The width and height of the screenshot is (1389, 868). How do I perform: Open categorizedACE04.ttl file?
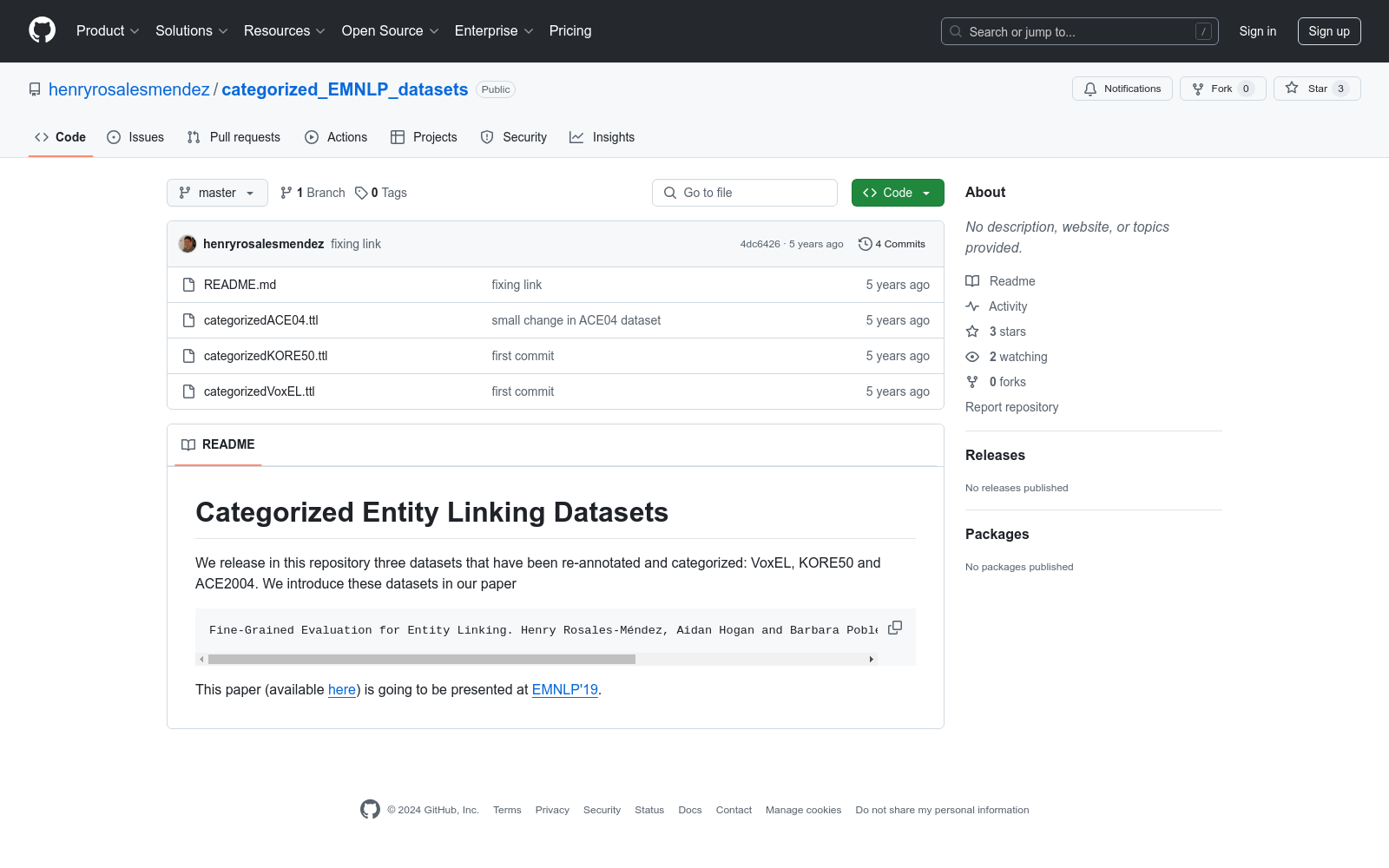(261, 320)
